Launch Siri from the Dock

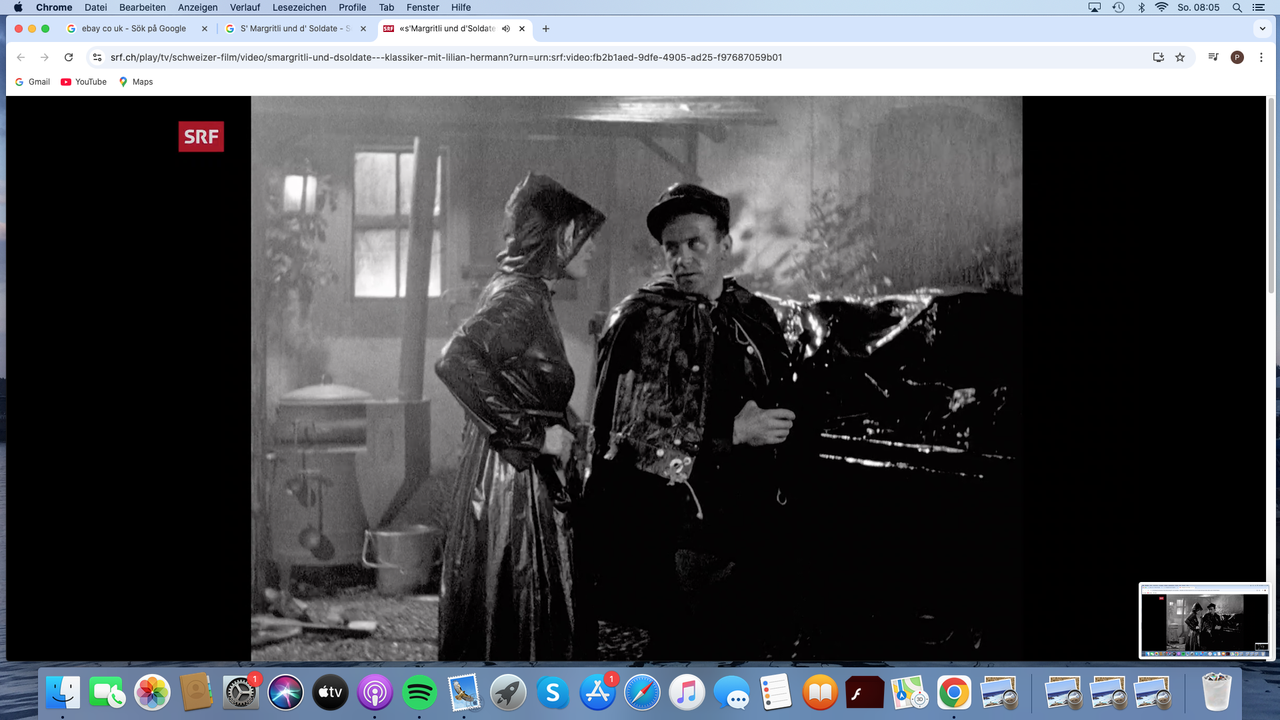pos(286,691)
